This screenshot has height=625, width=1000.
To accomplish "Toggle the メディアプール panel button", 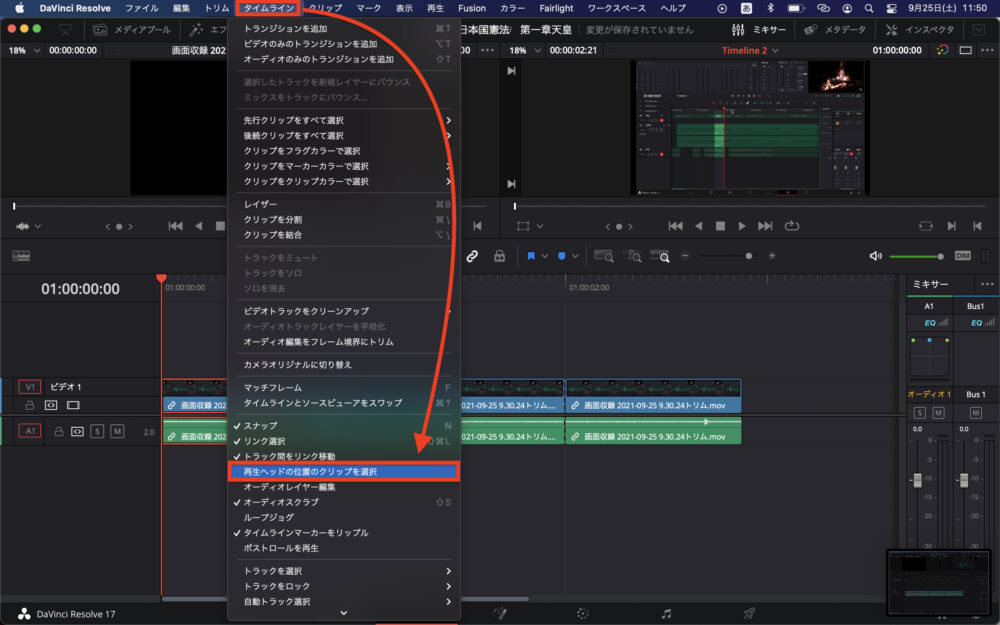I will pos(132,29).
